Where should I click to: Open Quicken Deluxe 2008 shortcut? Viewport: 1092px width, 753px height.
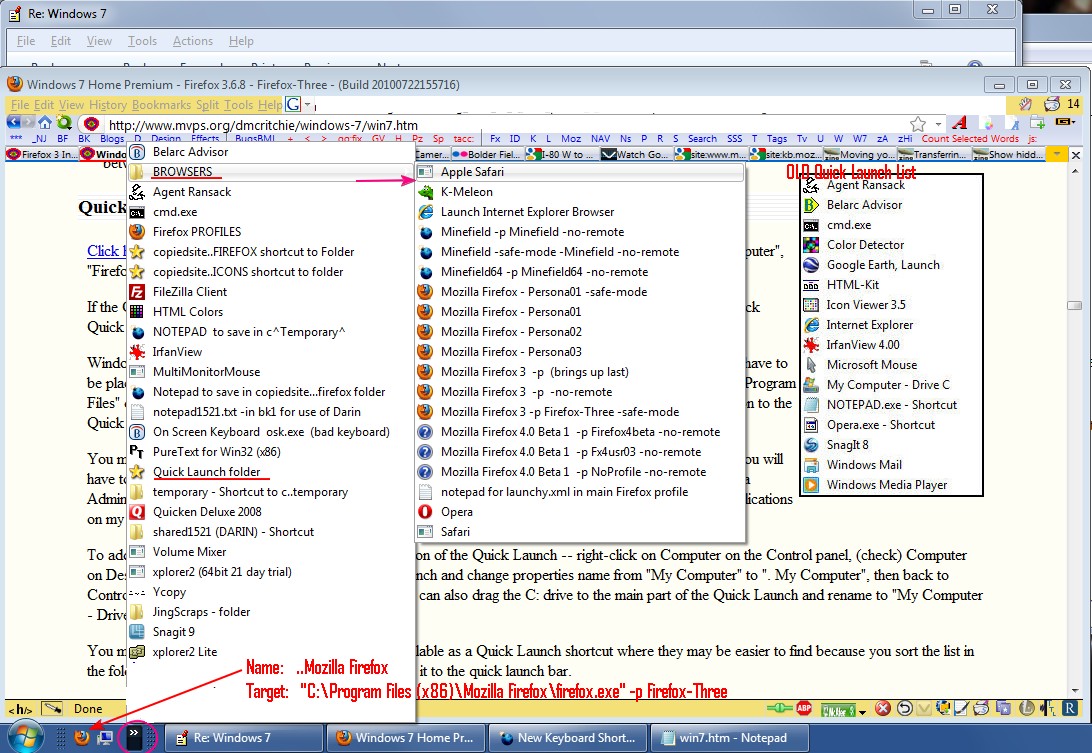271,512
